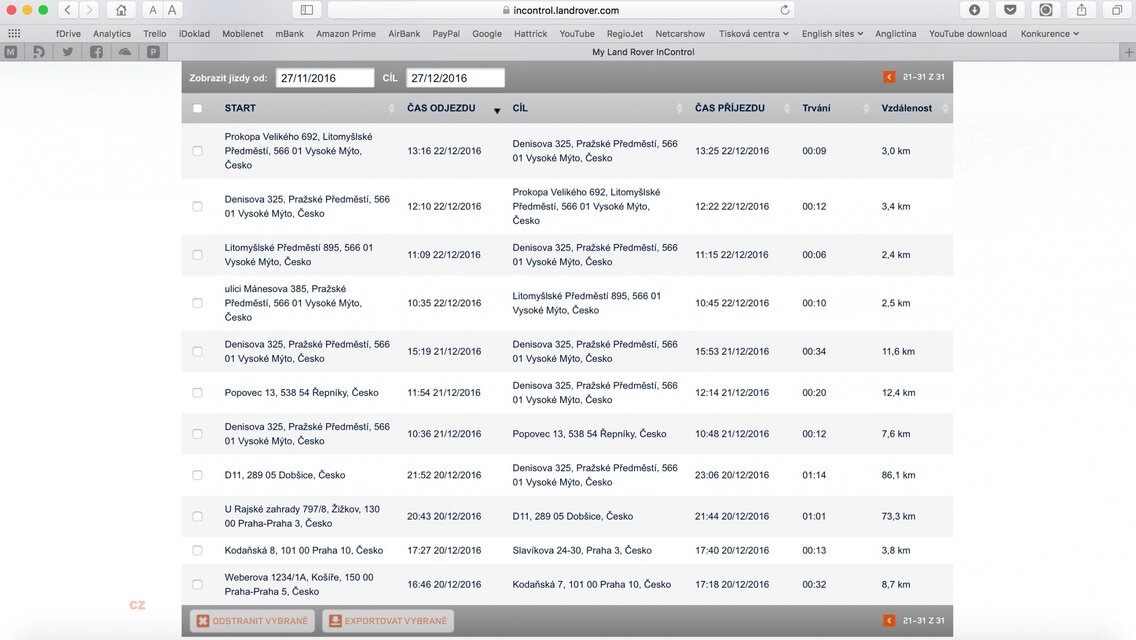Viewport: 1136px width, 640px height.
Task: Select the My Land Rover InControl tab
Action: pyautogui.click(x=643, y=51)
